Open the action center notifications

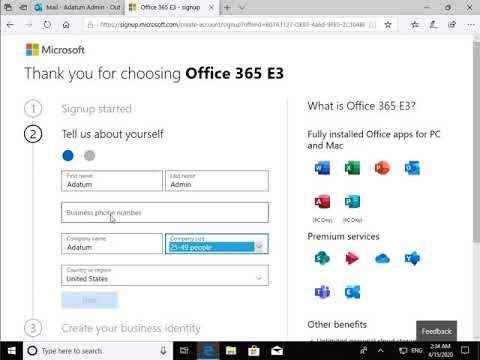click(x=465, y=351)
